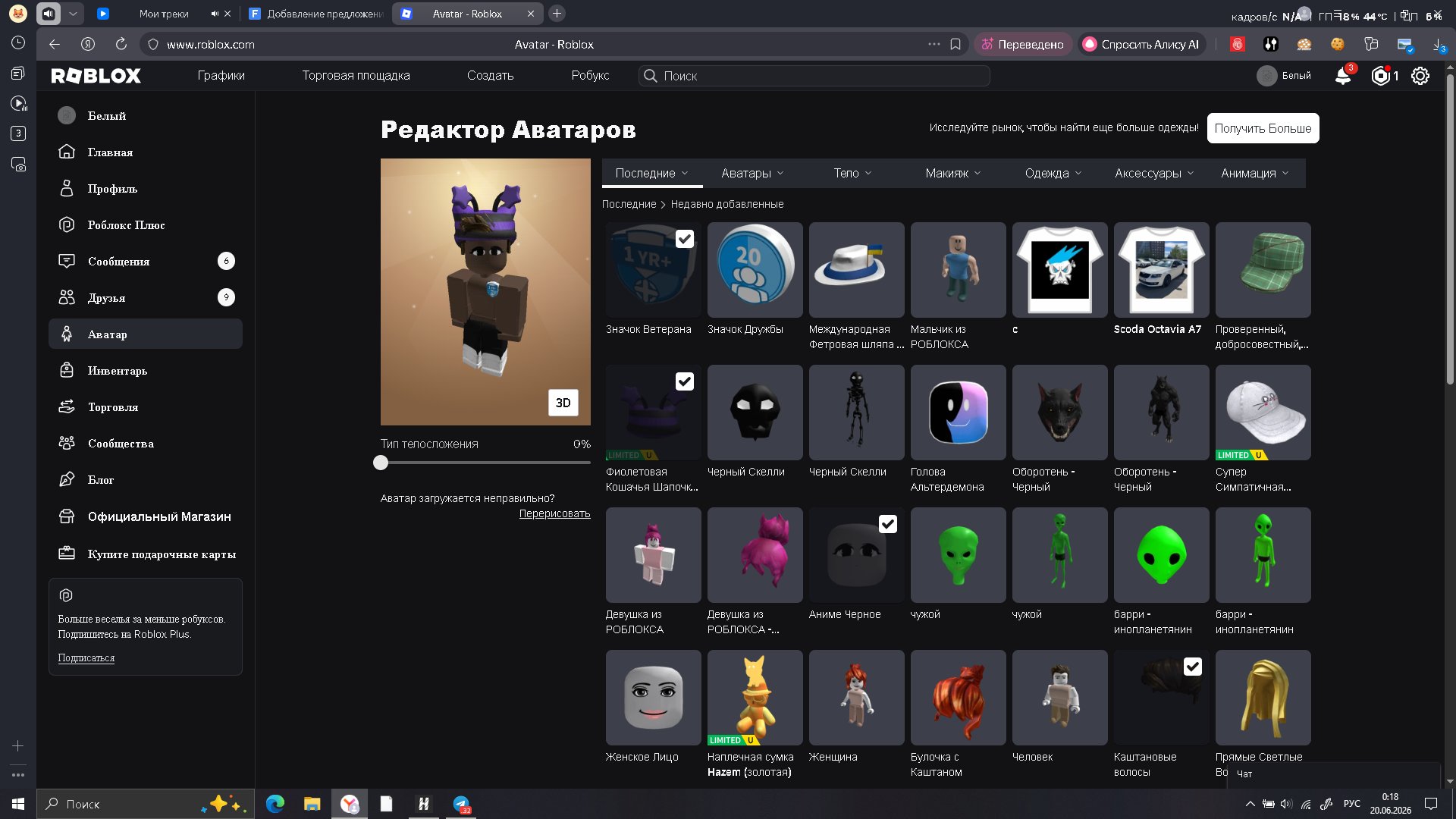
Task: Expand the Анимация dropdown tab
Action: click(x=1255, y=174)
